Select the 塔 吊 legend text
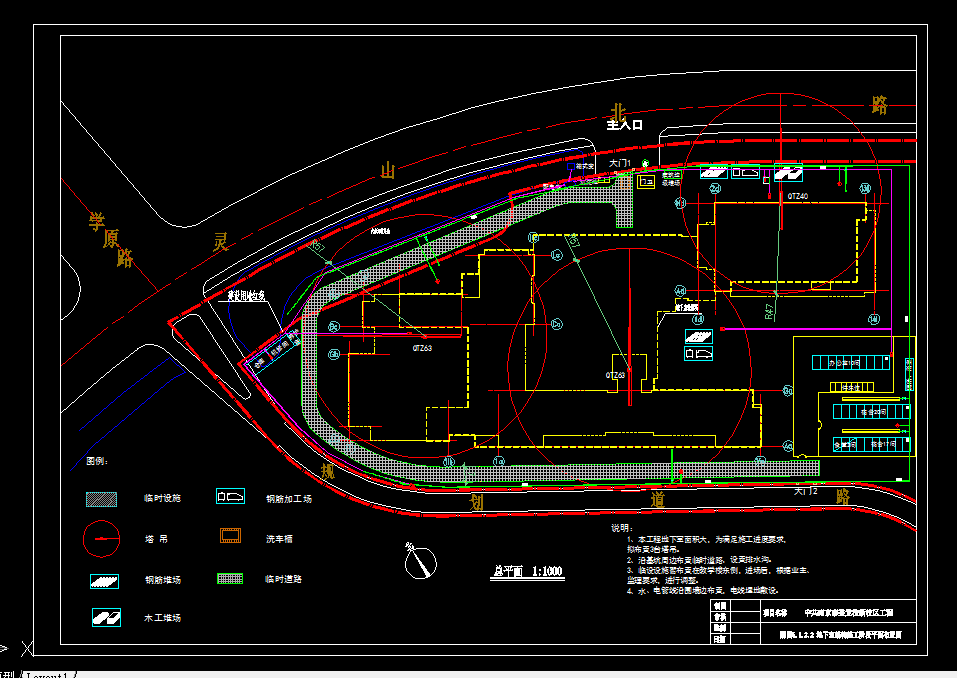Viewport: 957px width, 678px height. [x=156, y=539]
